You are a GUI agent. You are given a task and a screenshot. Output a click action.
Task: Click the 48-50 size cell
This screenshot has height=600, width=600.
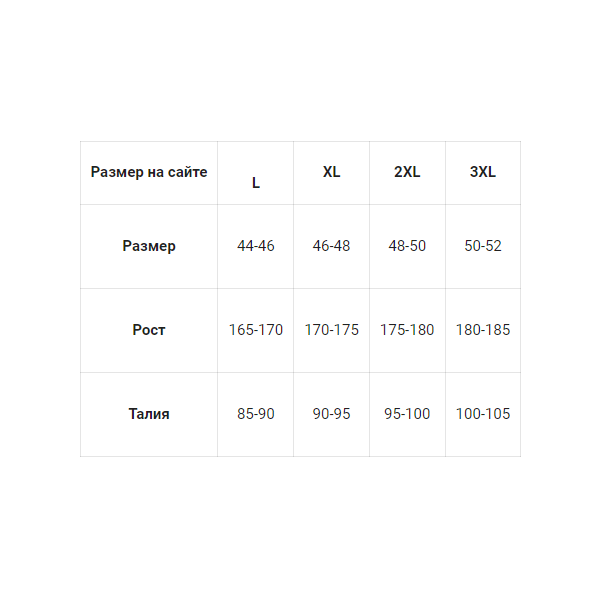point(407,246)
